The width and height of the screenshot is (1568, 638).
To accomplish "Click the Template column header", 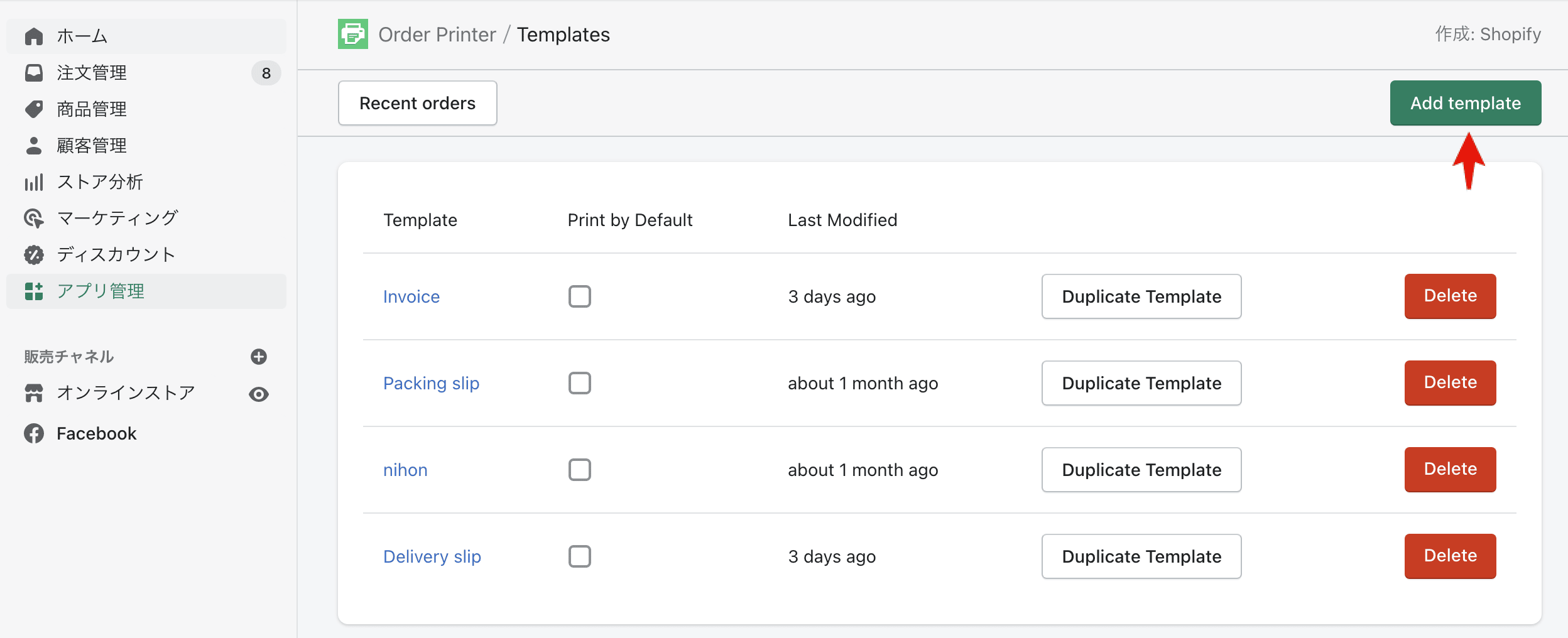I will point(420,220).
